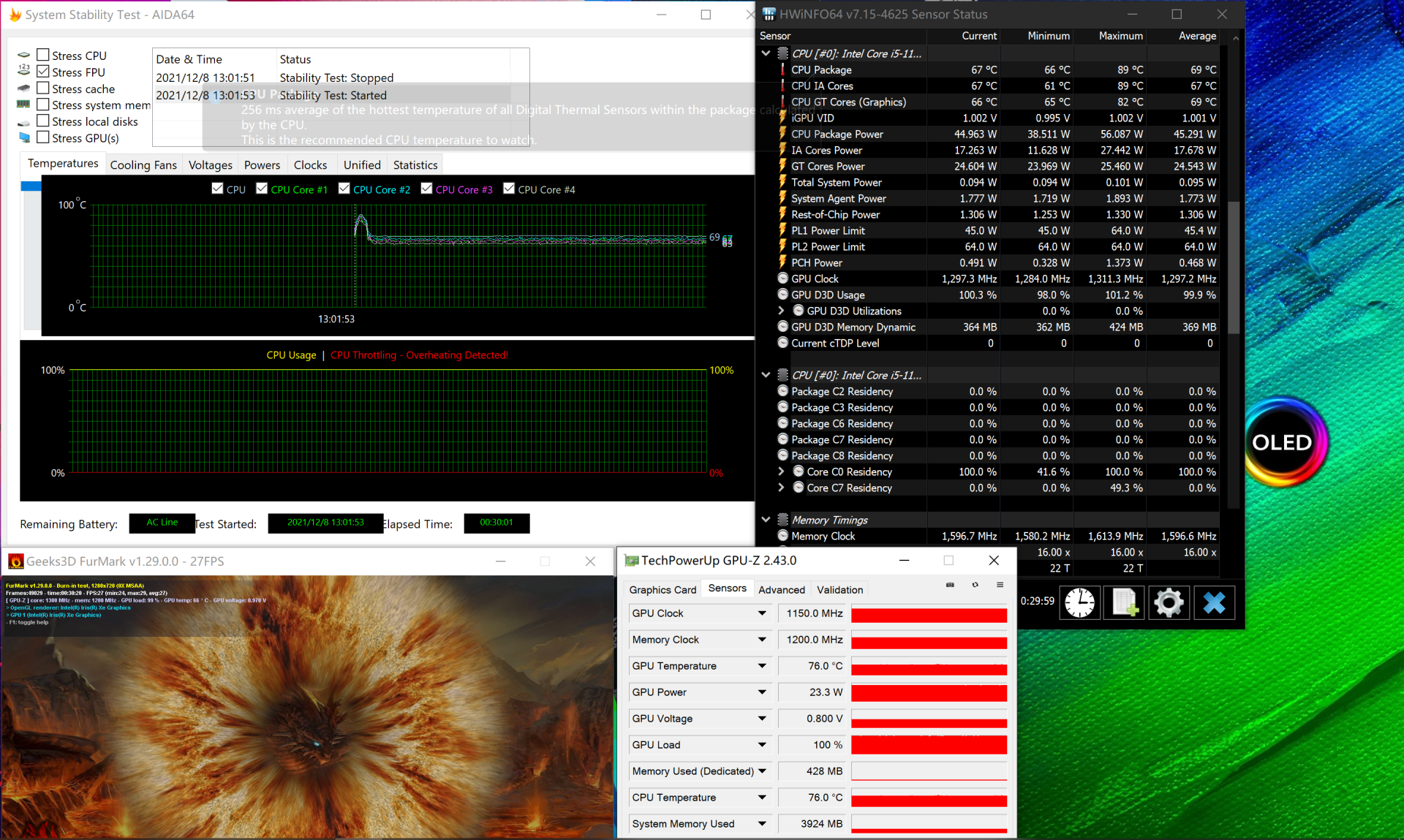This screenshot has width=1404, height=840.
Task: Open the GPU Power sensor dropdown
Action: click(x=762, y=692)
